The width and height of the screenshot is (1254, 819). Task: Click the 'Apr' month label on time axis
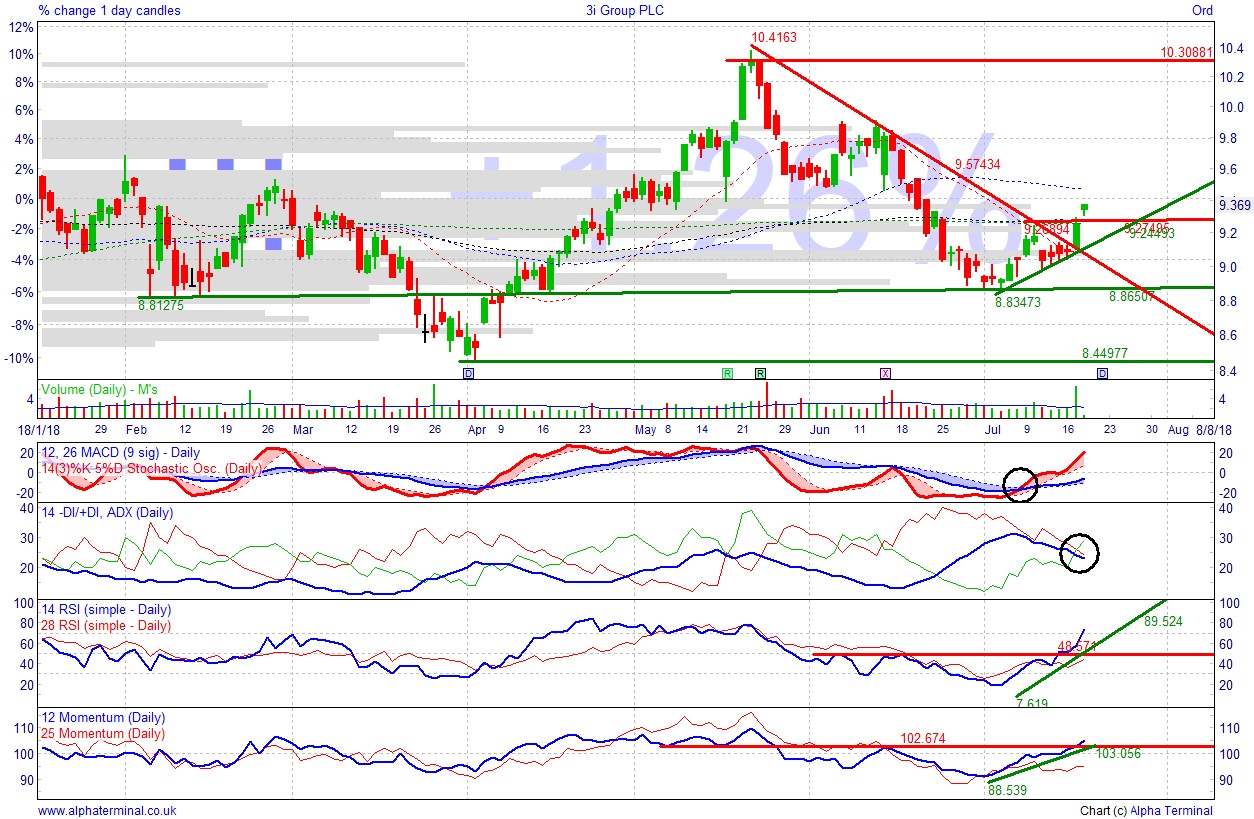[478, 429]
